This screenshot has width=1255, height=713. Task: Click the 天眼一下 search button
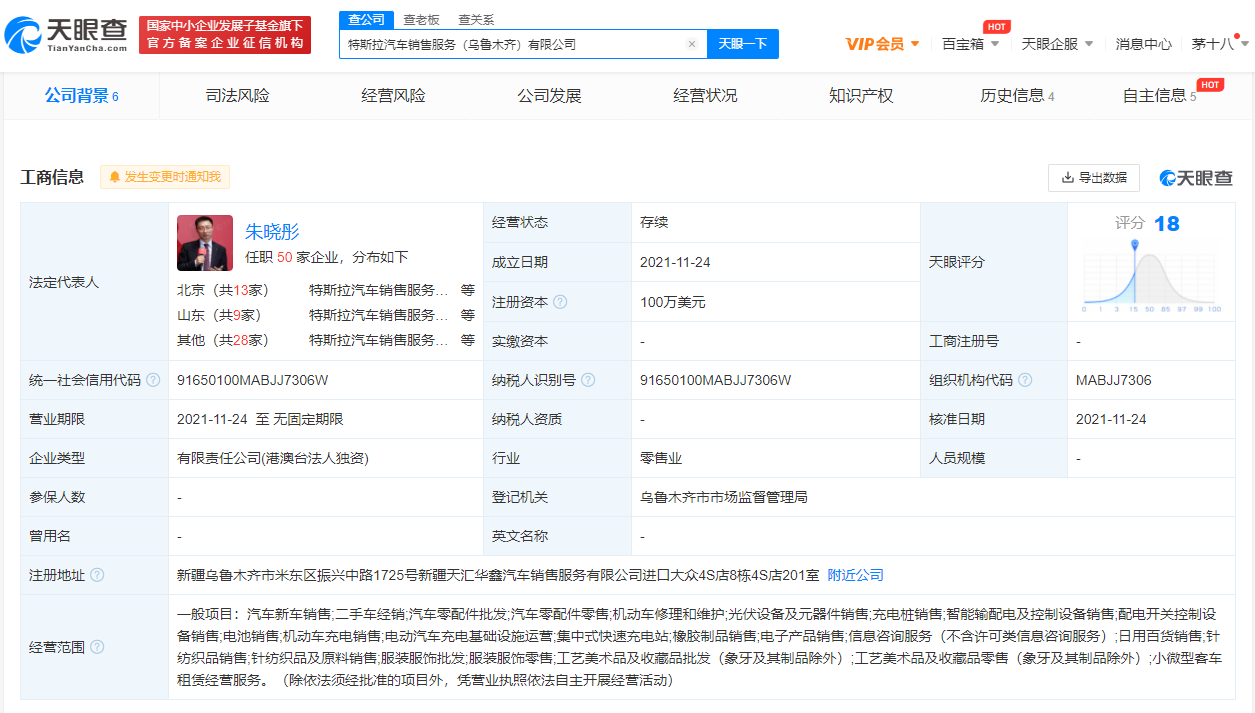pyautogui.click(x=743, y=44)
